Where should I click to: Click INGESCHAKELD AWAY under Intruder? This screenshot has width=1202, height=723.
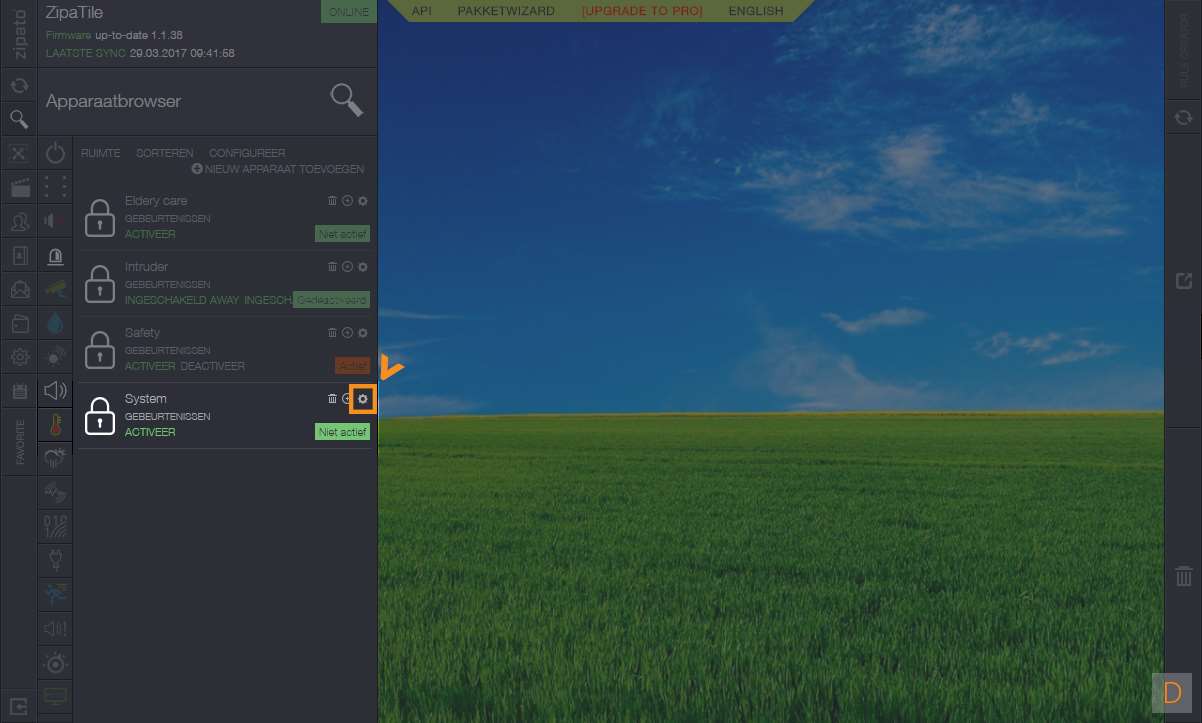(x=182, y=300)
